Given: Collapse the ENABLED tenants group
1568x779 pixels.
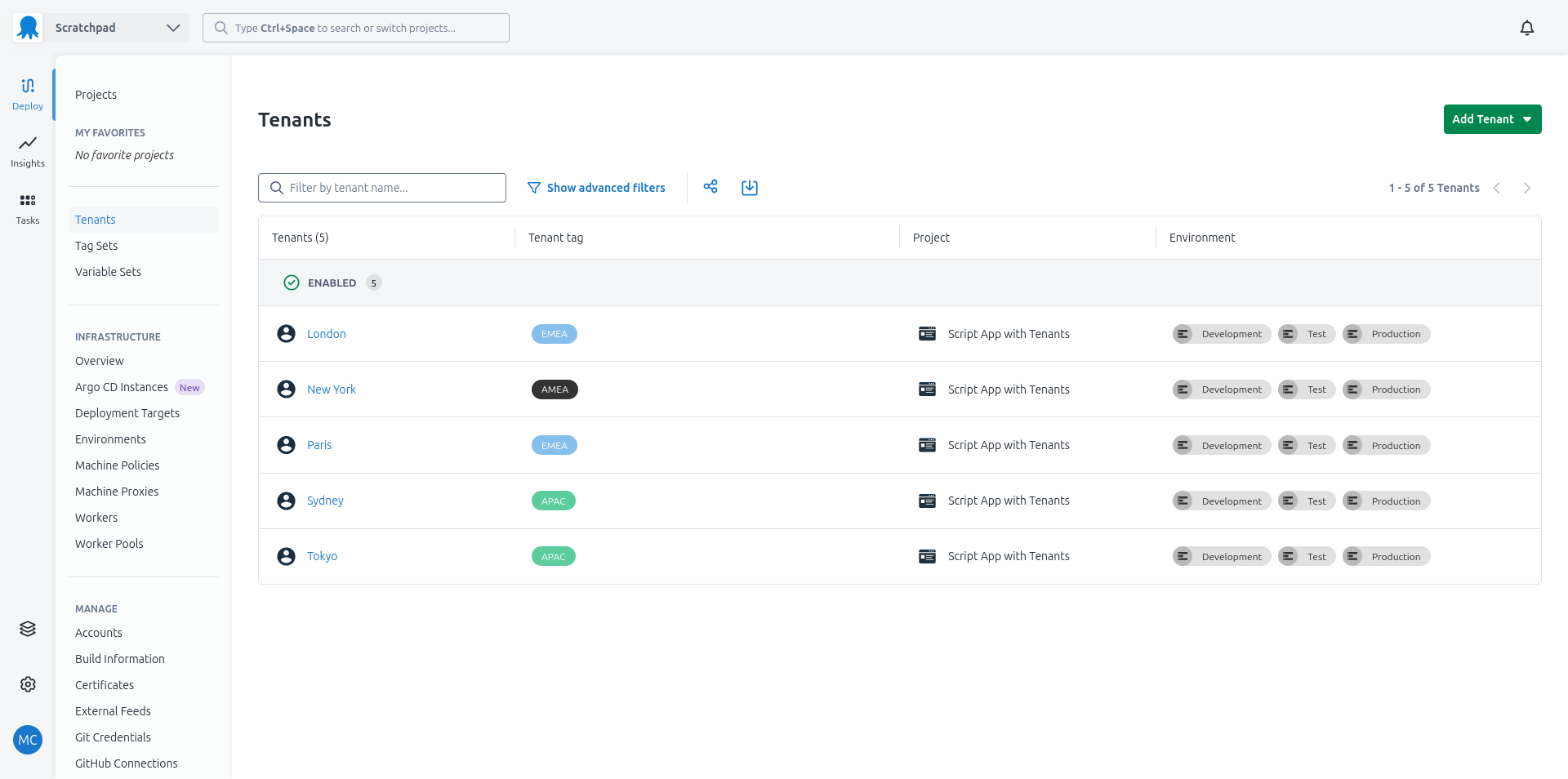Looking at the screenshot, I should coord(331,283).
